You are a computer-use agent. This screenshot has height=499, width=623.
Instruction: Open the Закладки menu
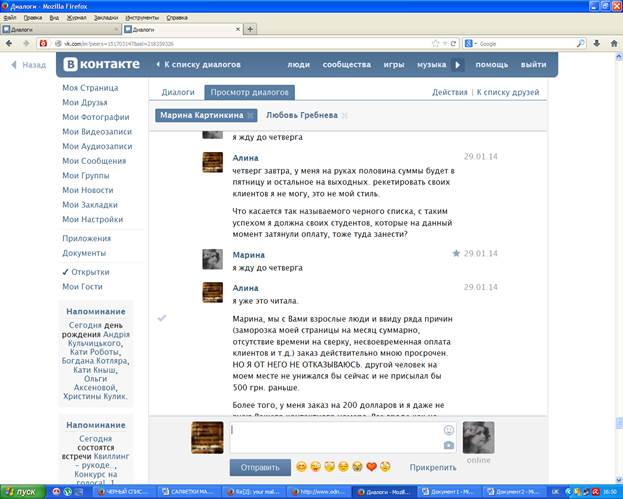(106, 17)
